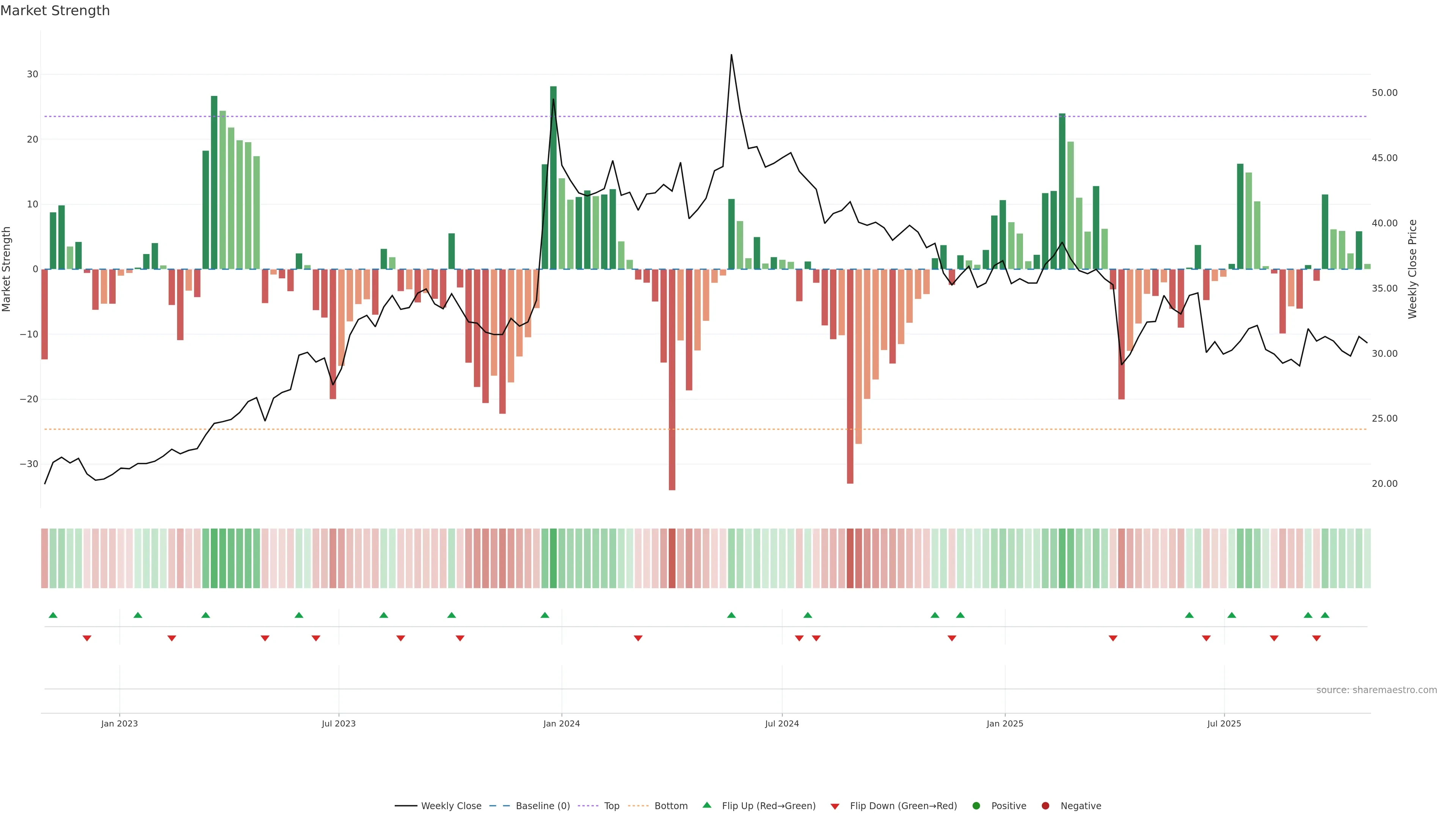Click the rightmost green flip-up triangle marker
1456x819 pixels.
click(x=1325, y=615)
